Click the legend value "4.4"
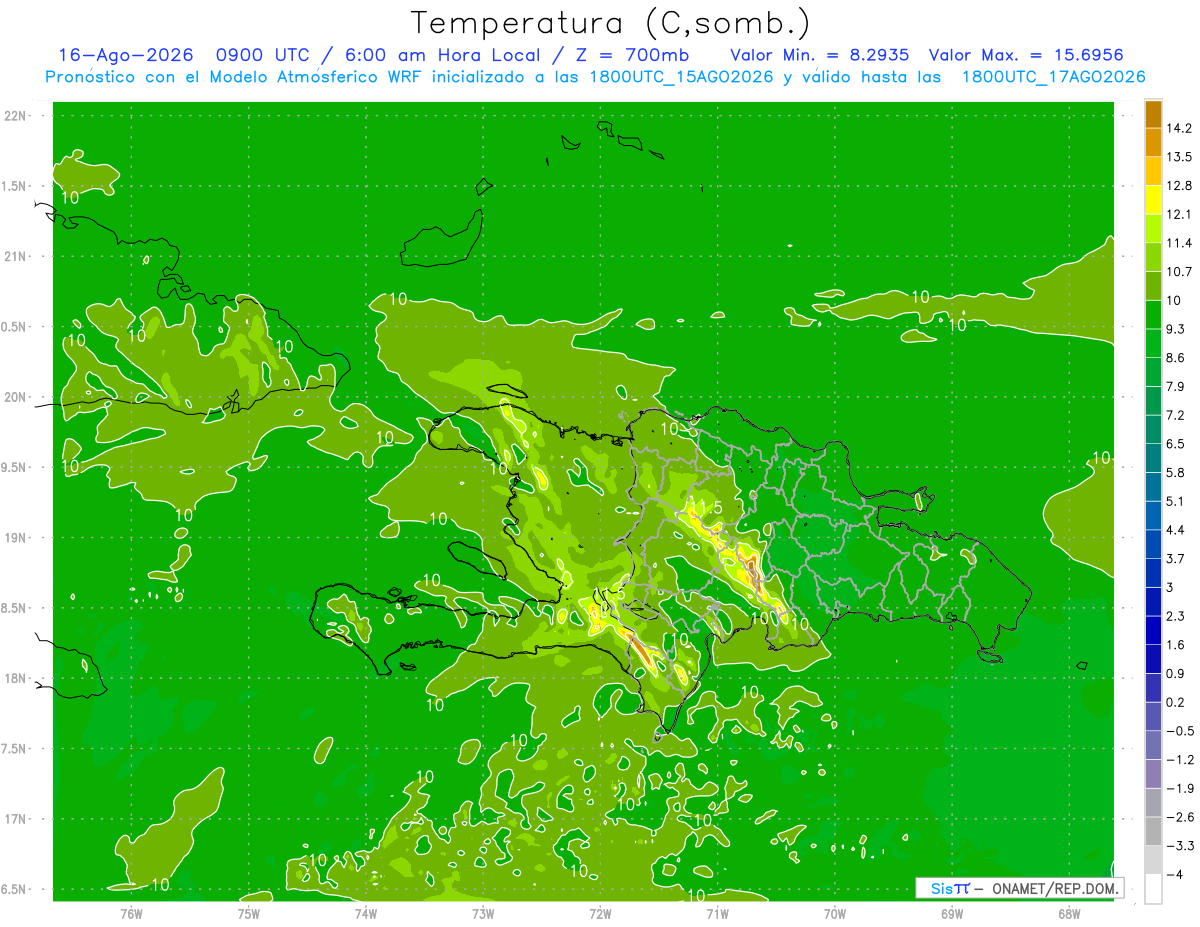Image resolution: width=1200 pixels, height=927 pixels. click(x=1177, y=530)
